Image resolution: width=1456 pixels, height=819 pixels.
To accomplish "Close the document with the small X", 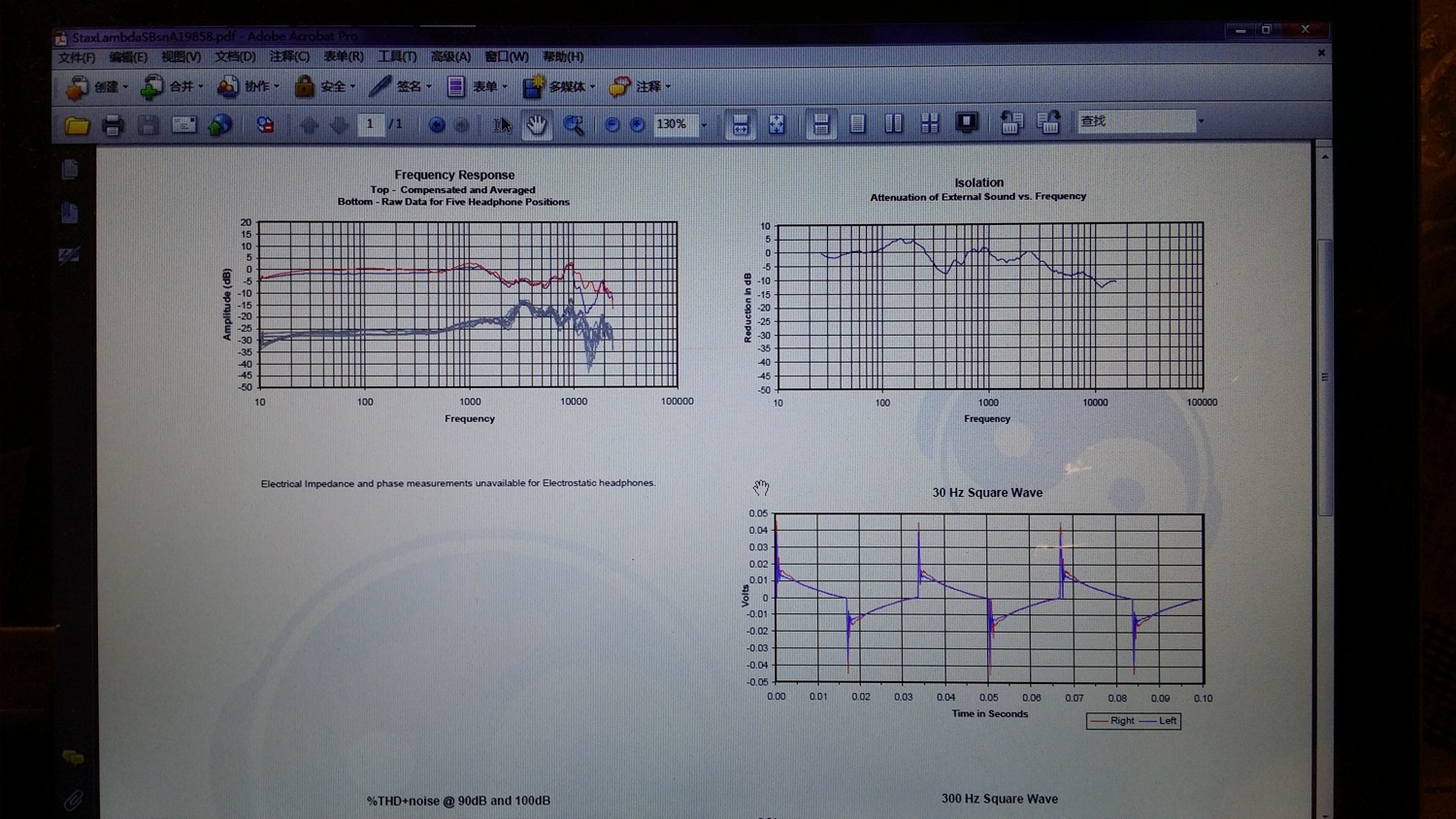I will click(1321, 53).
